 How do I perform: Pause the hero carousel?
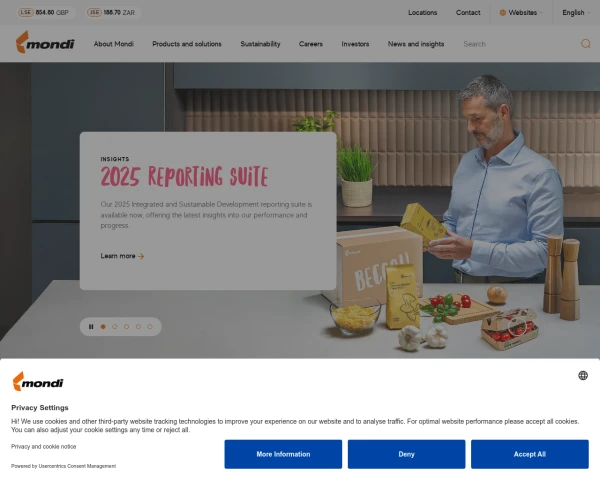point(91,327)
